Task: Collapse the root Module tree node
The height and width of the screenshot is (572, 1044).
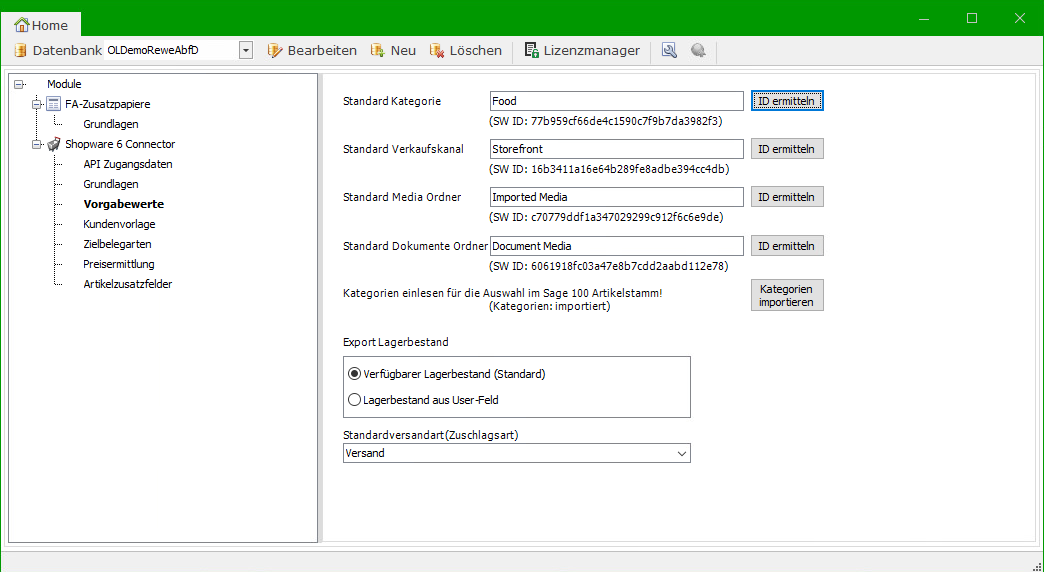Action: click(19, 84)
